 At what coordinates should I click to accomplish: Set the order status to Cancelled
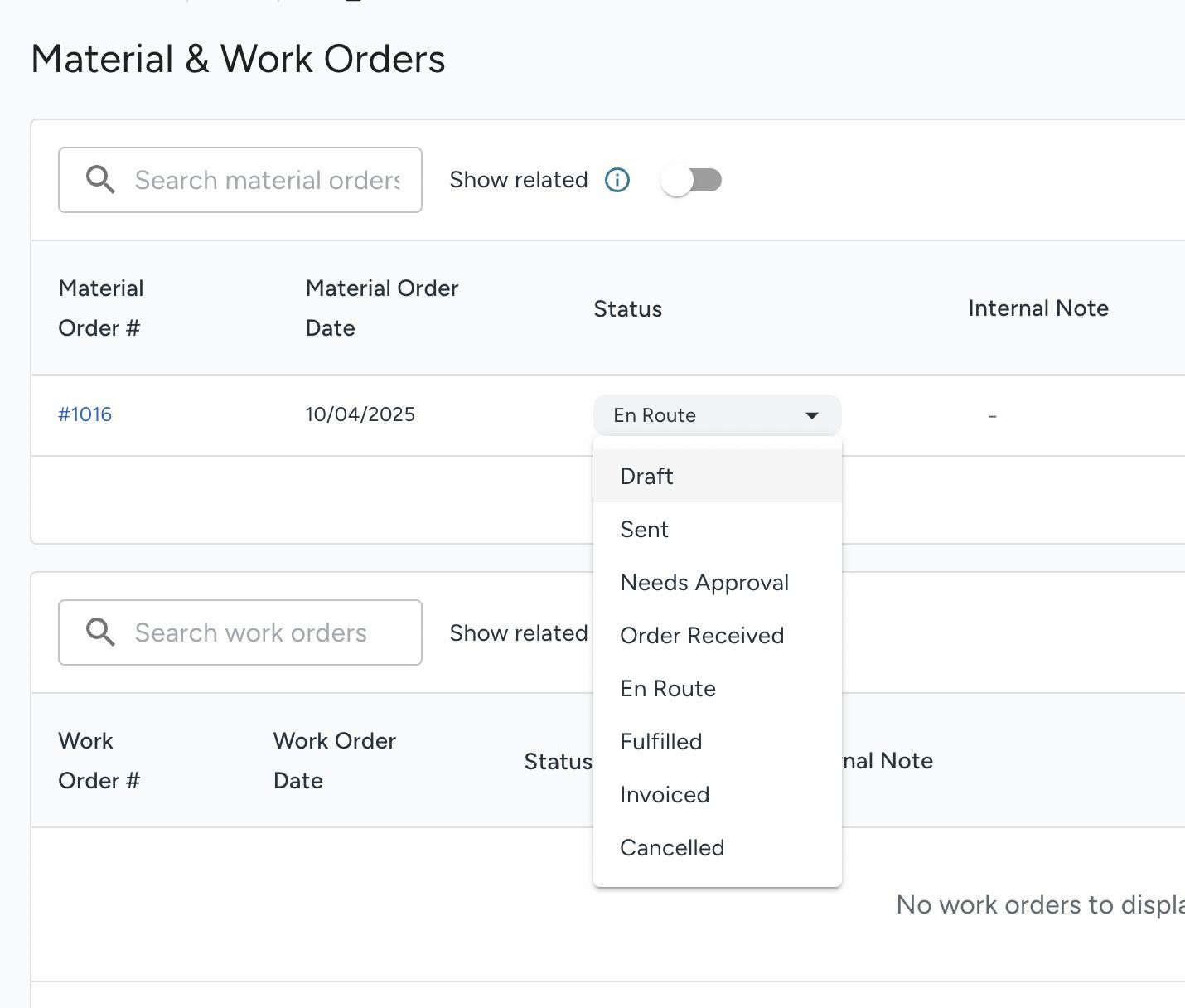tap(672, 848)
